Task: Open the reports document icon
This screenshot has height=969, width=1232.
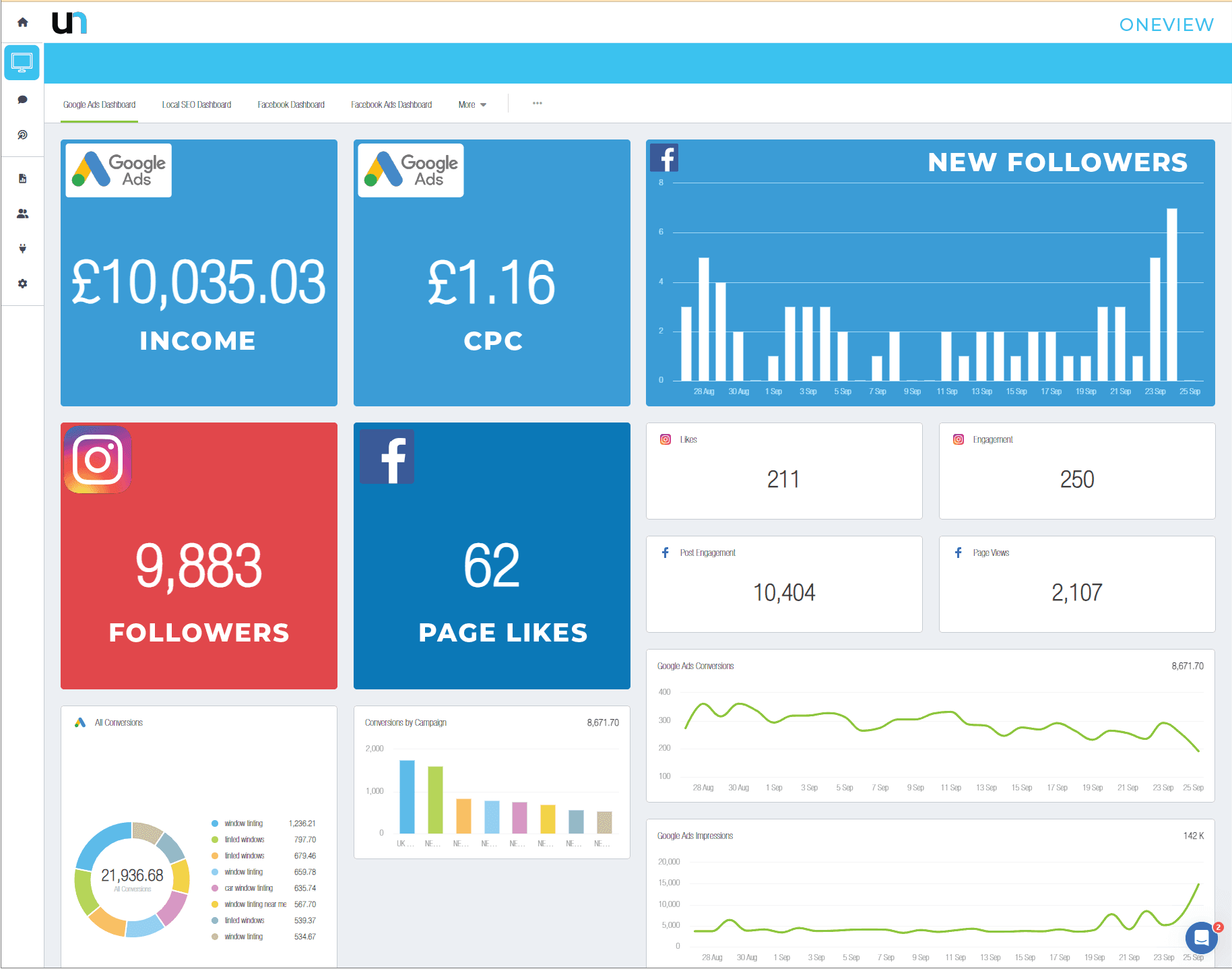Action: click(22, 179)
